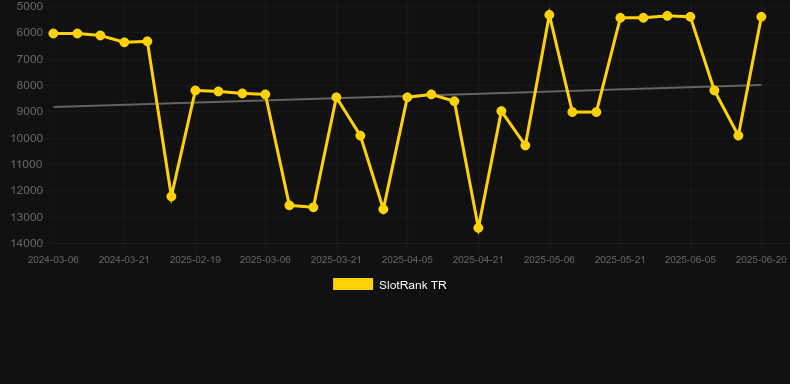
Task: Click the 2025-03-21 x-axis date label
Action: pos(336,260)
